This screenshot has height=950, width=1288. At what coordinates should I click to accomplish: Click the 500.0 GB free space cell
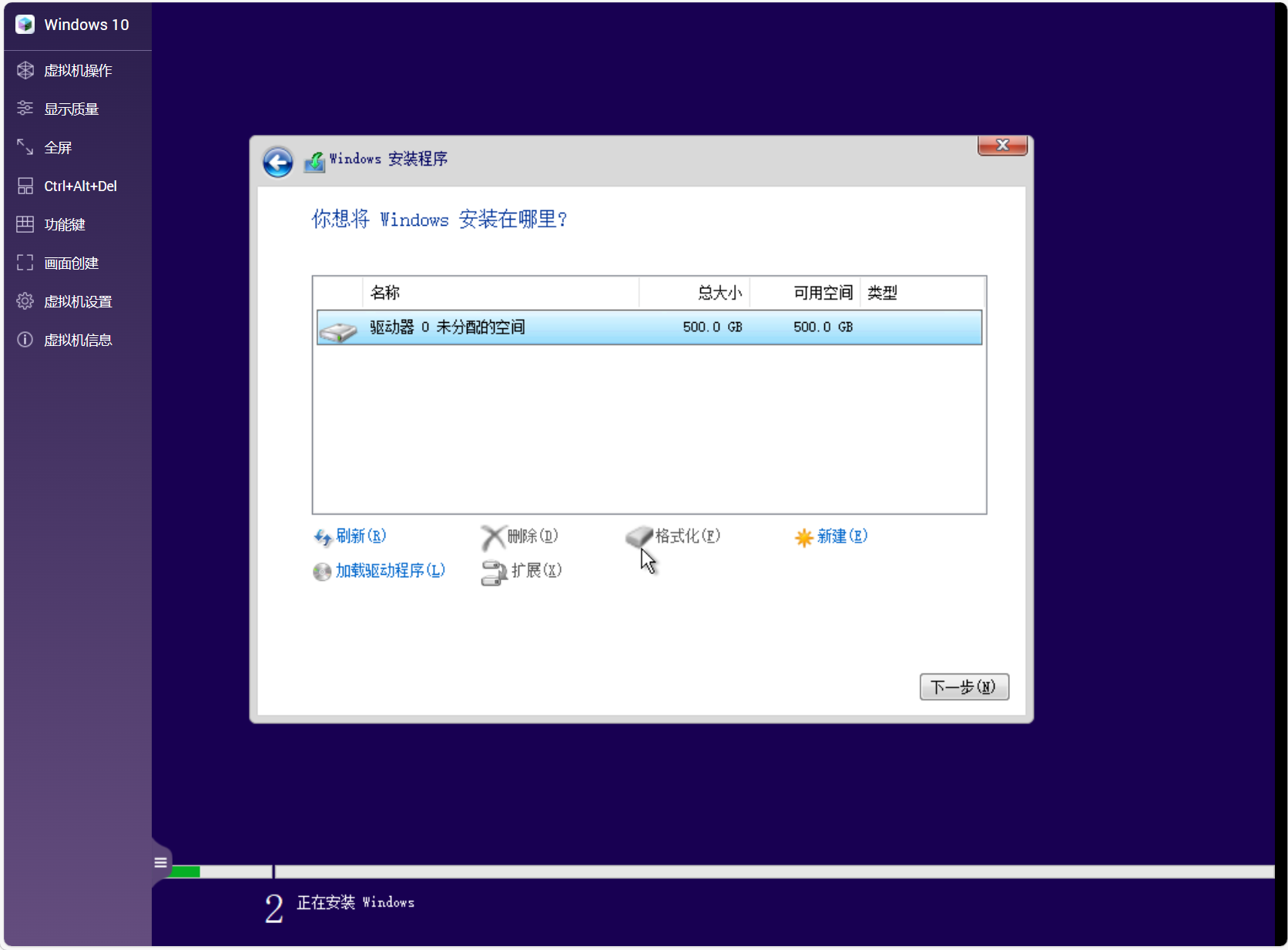click(823, 327)
